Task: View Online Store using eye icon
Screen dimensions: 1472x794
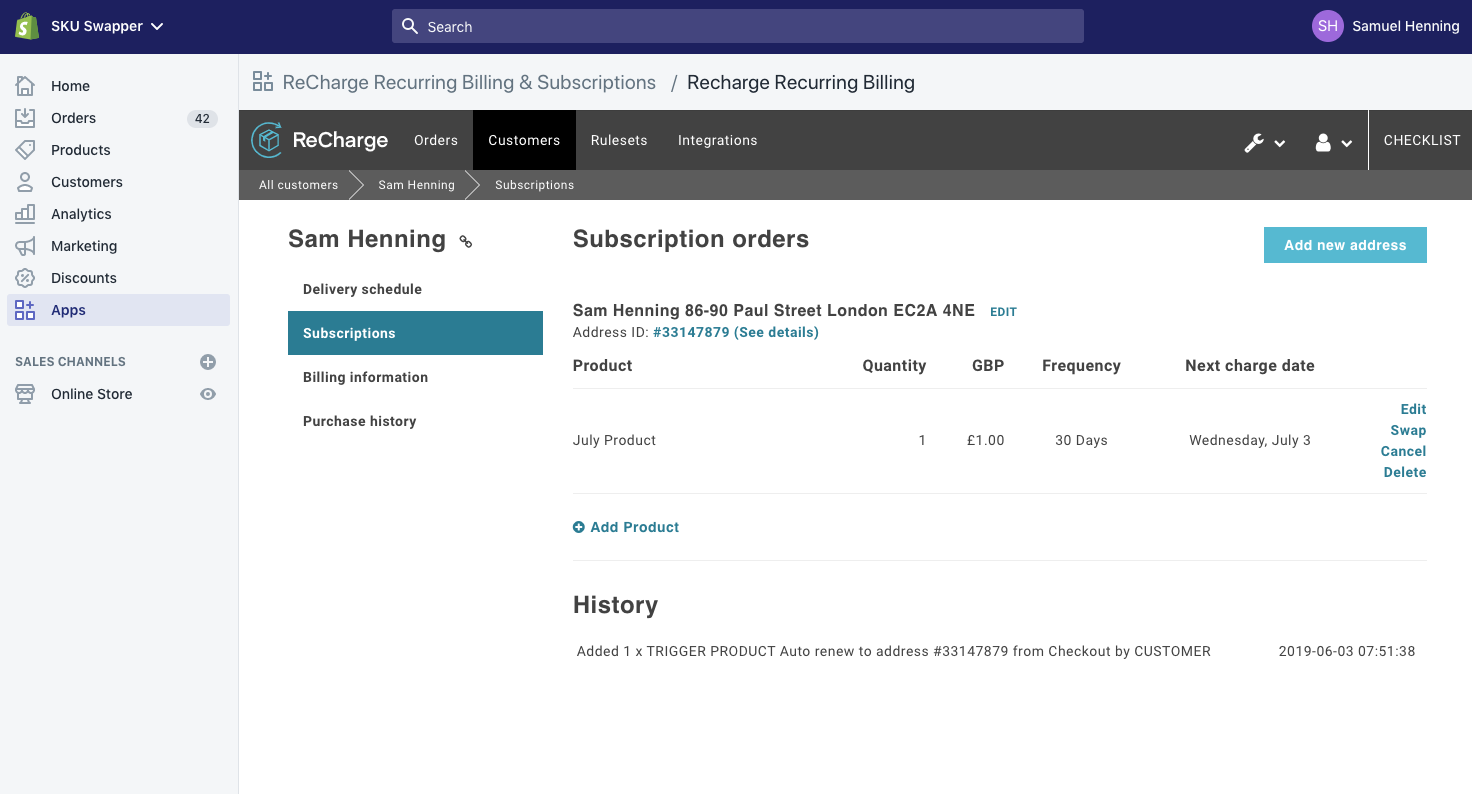Action: (x=208, y=394)
